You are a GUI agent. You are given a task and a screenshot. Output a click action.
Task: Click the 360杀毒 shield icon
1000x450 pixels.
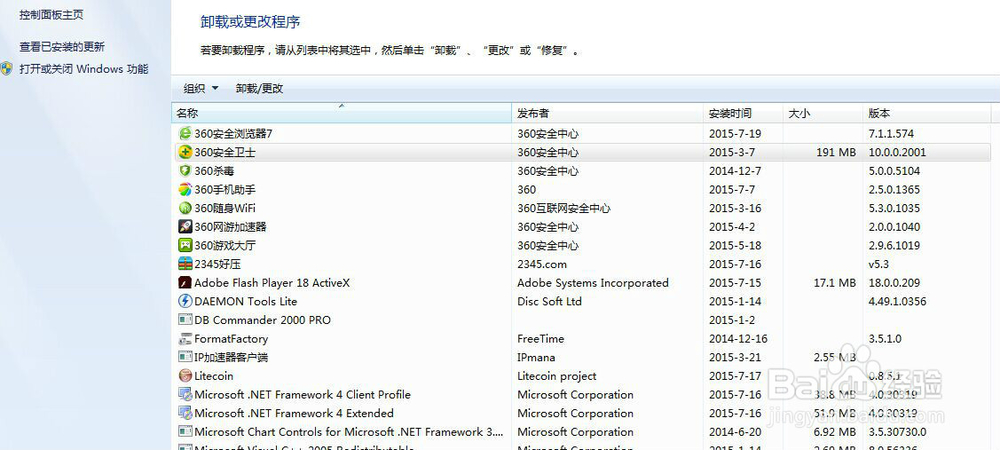pos(185,171)
